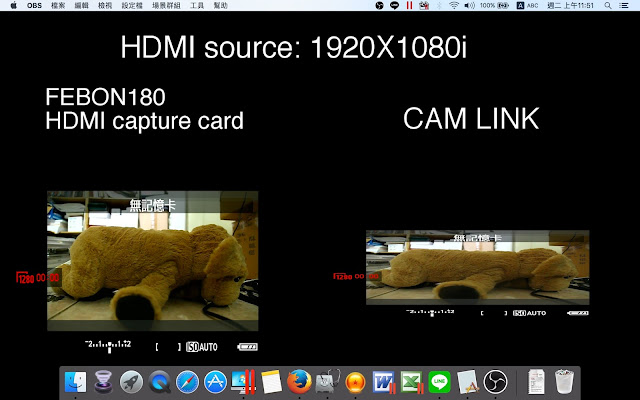640x400 pixels.
Task: Open the Wi-Fi status menu
Action: (x=454, y=5)
